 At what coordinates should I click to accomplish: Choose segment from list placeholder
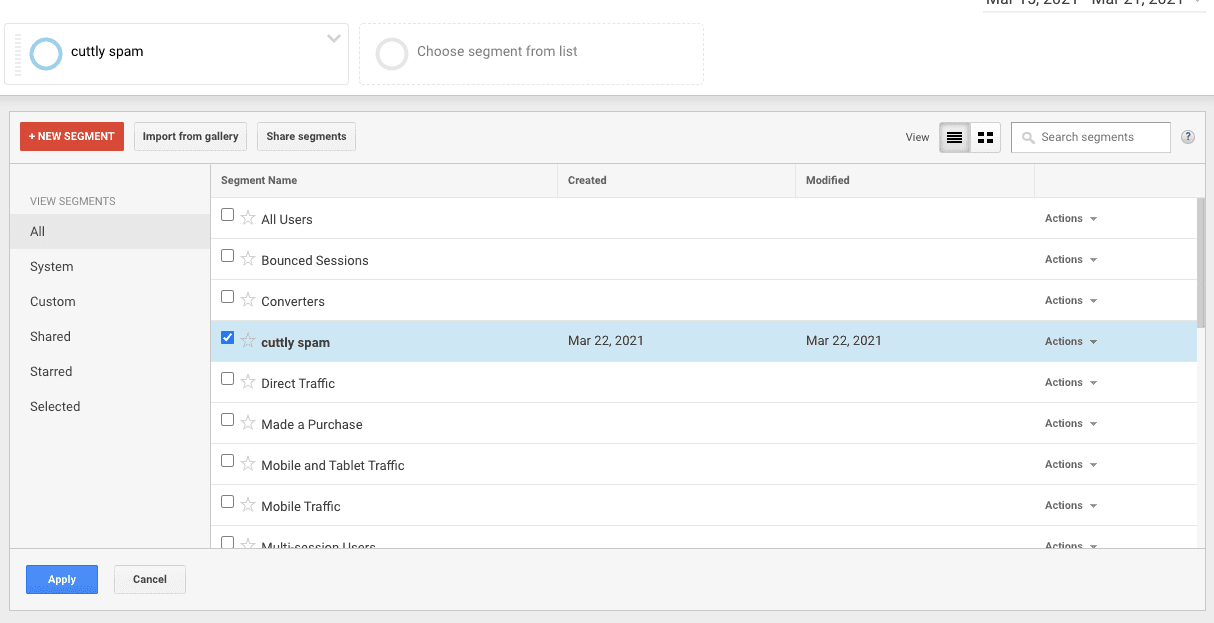pos(531,54)
